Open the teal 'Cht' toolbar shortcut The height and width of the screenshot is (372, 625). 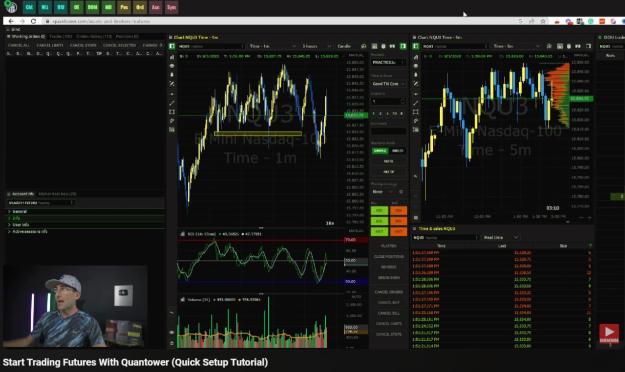click(x=29, y=7)
